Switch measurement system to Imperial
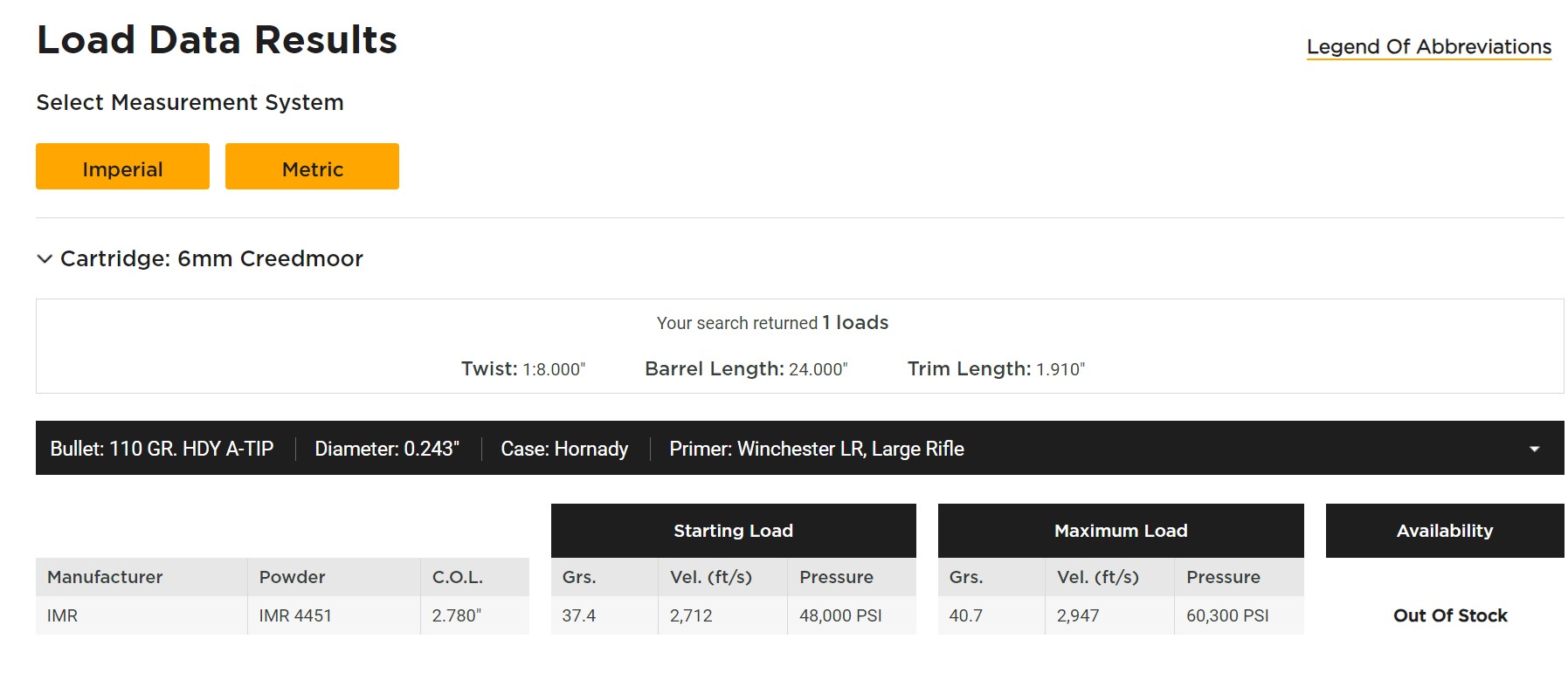1568x680 pixels. pos(122,167)
